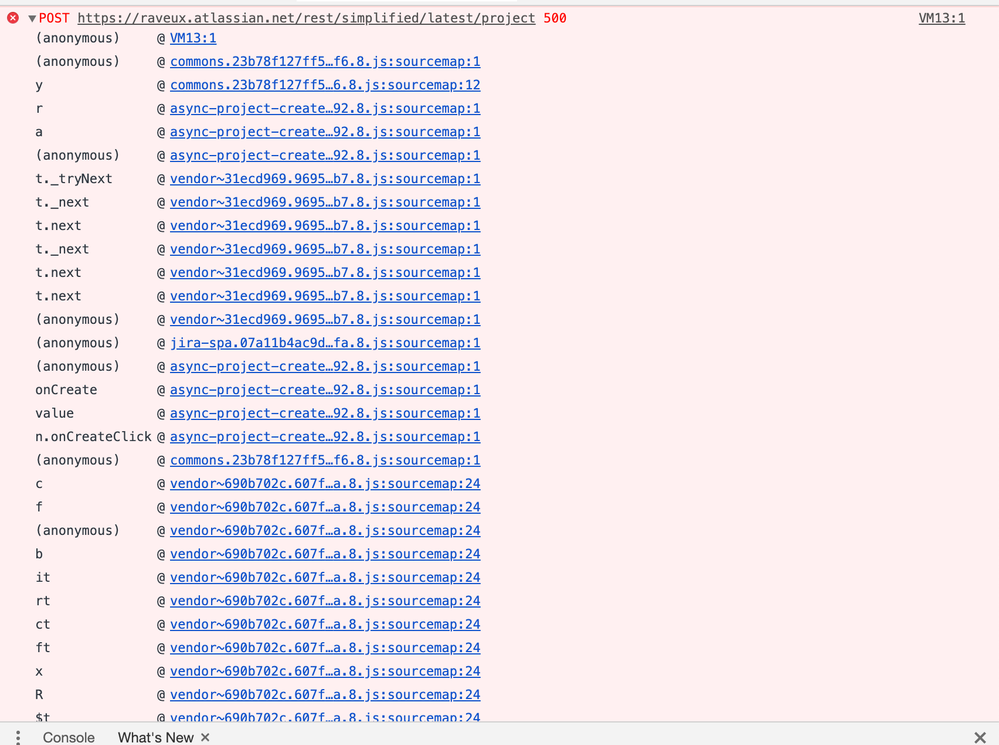Open async-project-create sourcemap for function r
Screen dimensions: 999x745
point(324,108)
